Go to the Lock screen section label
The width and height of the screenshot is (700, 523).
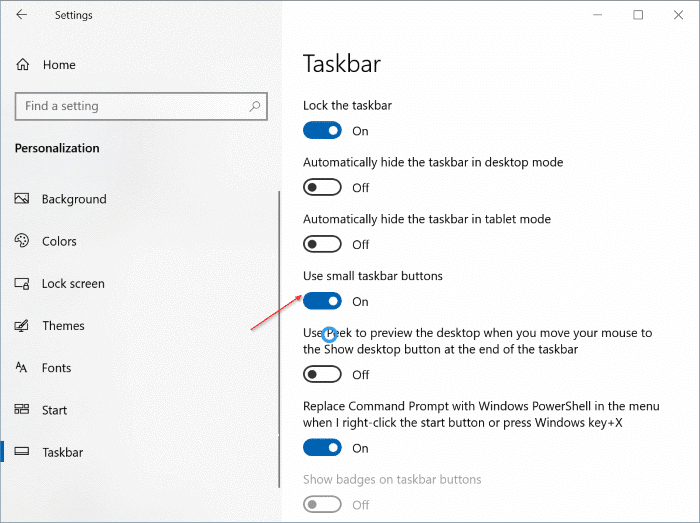pos(73,283)
